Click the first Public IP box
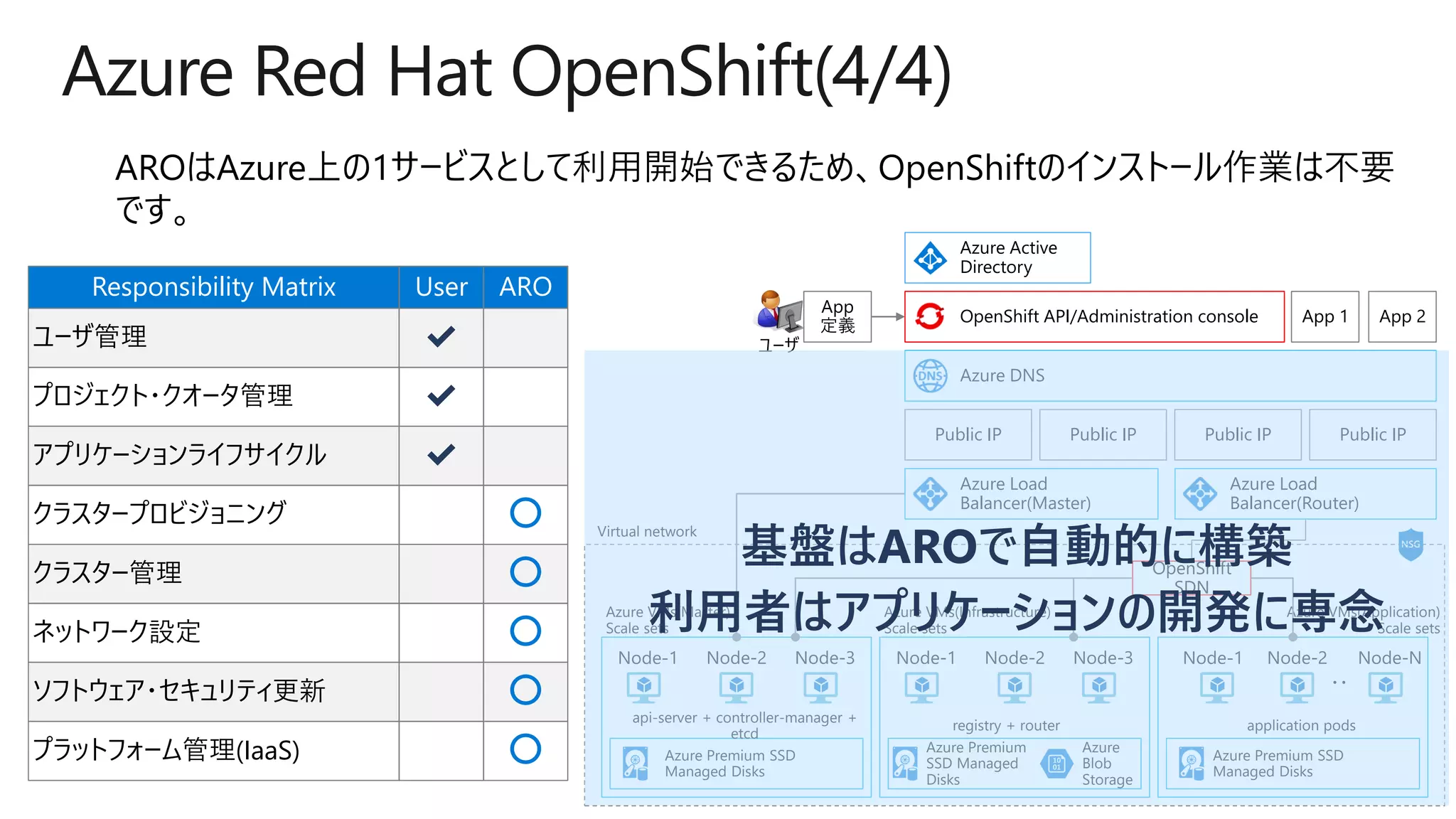Image resolution: width=1456 pixels, height=819 pixels. (968, 434)
